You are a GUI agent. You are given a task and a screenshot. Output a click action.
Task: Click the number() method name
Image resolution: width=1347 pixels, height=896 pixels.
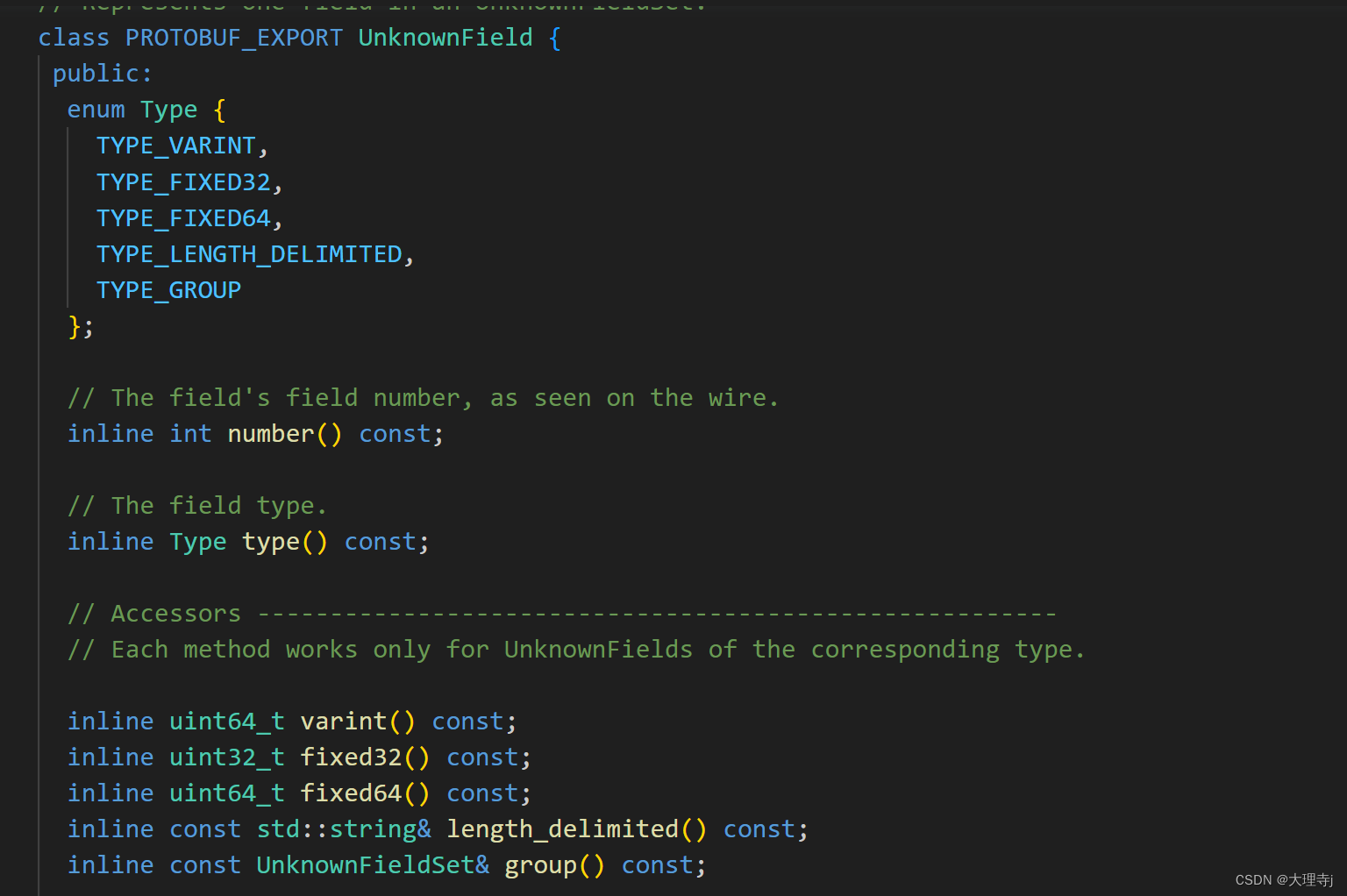tap(271, 434)
